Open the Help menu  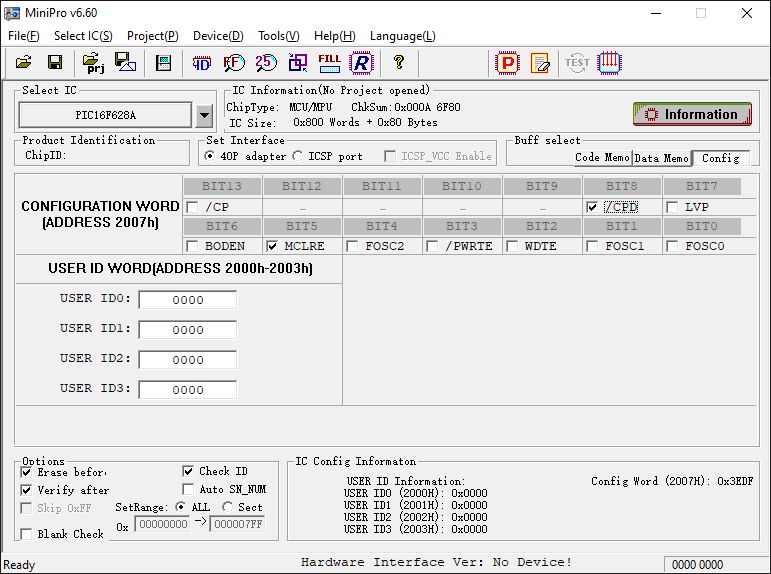tap(334, 36)
